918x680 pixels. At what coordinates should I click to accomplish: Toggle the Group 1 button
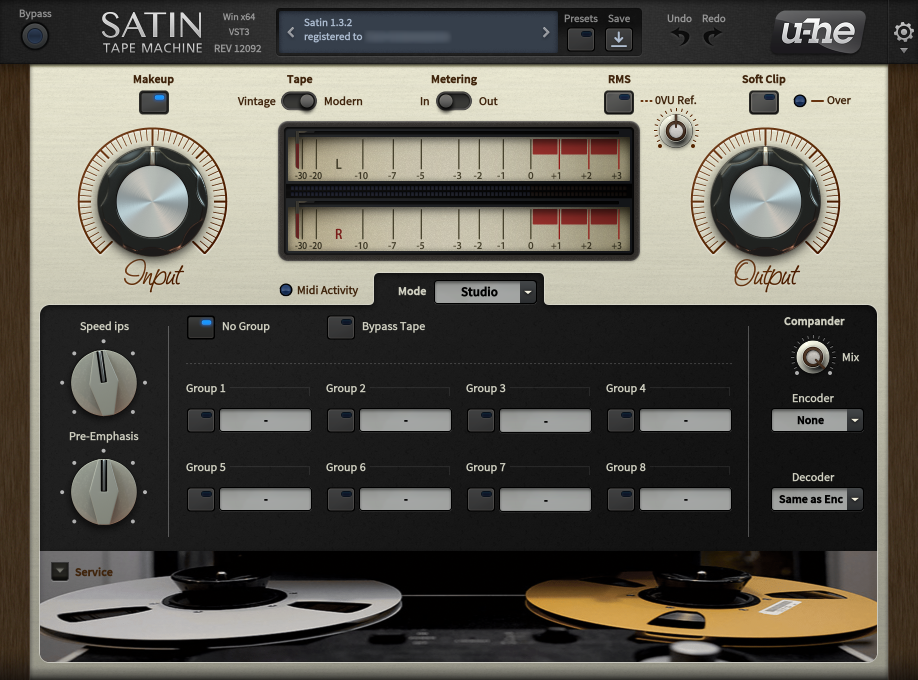tap(201, 421)
